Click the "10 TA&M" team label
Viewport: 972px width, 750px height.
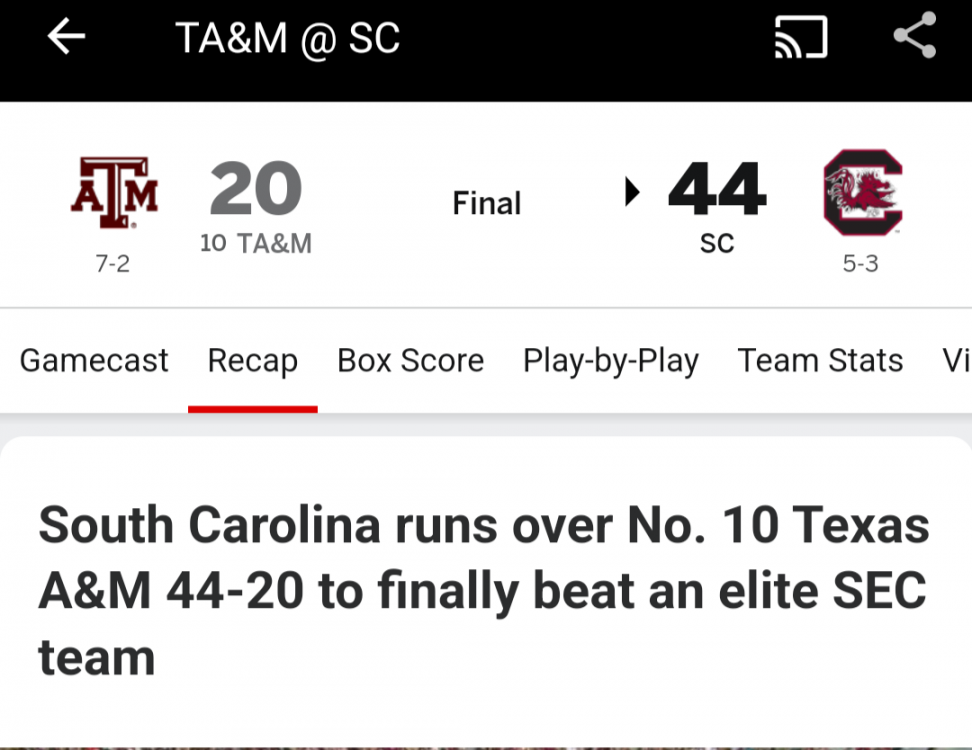coord(256,243)
